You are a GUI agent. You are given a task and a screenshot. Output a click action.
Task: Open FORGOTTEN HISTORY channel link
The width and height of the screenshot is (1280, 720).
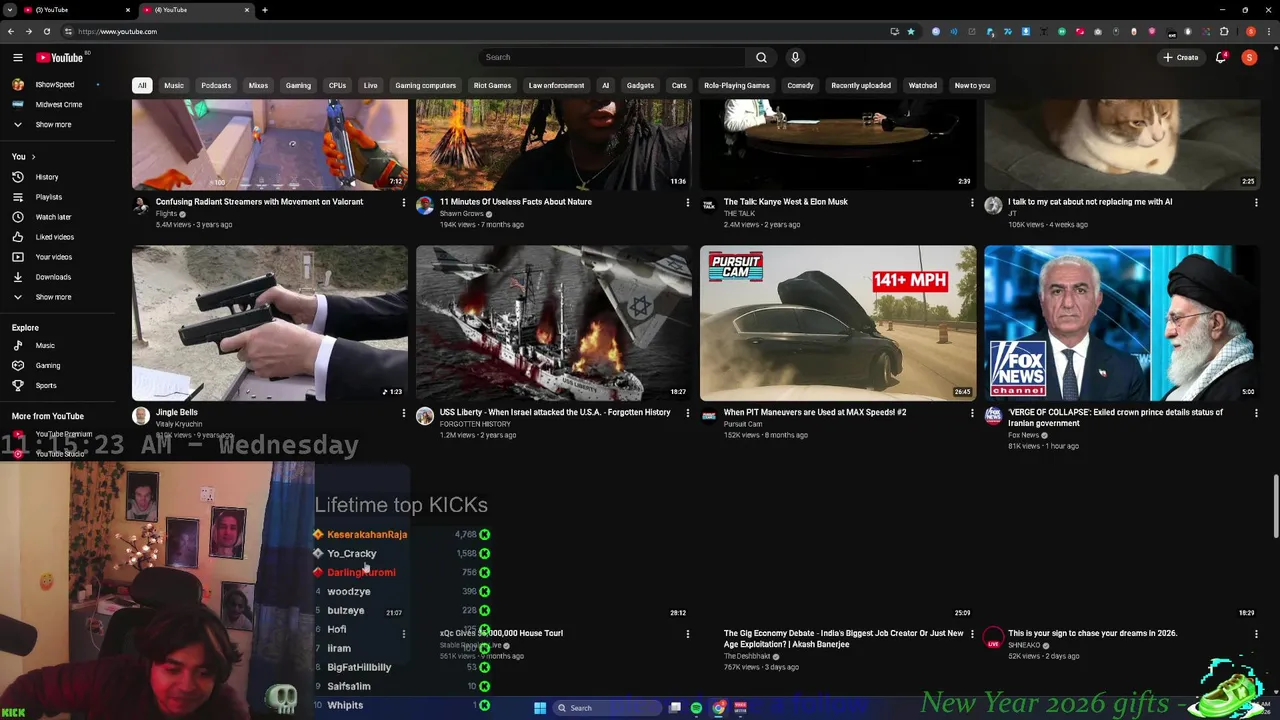[475, 424]
